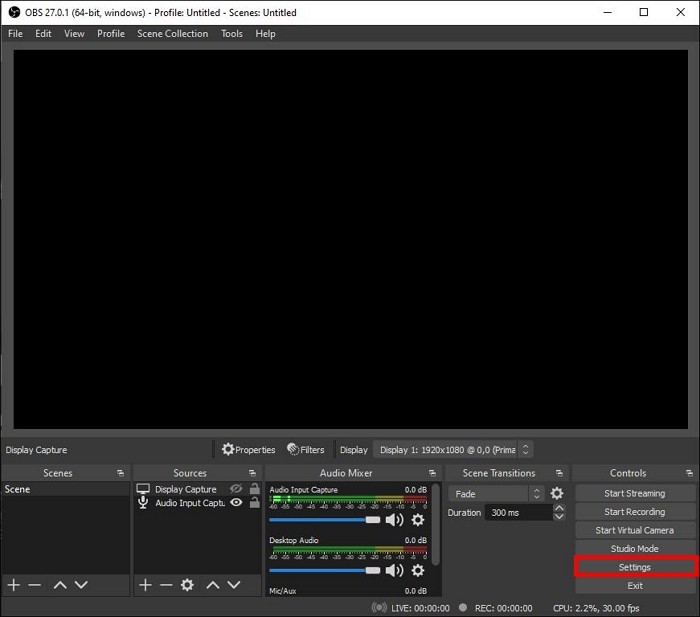Move source down in Sources toolbar

pos(234,584)
